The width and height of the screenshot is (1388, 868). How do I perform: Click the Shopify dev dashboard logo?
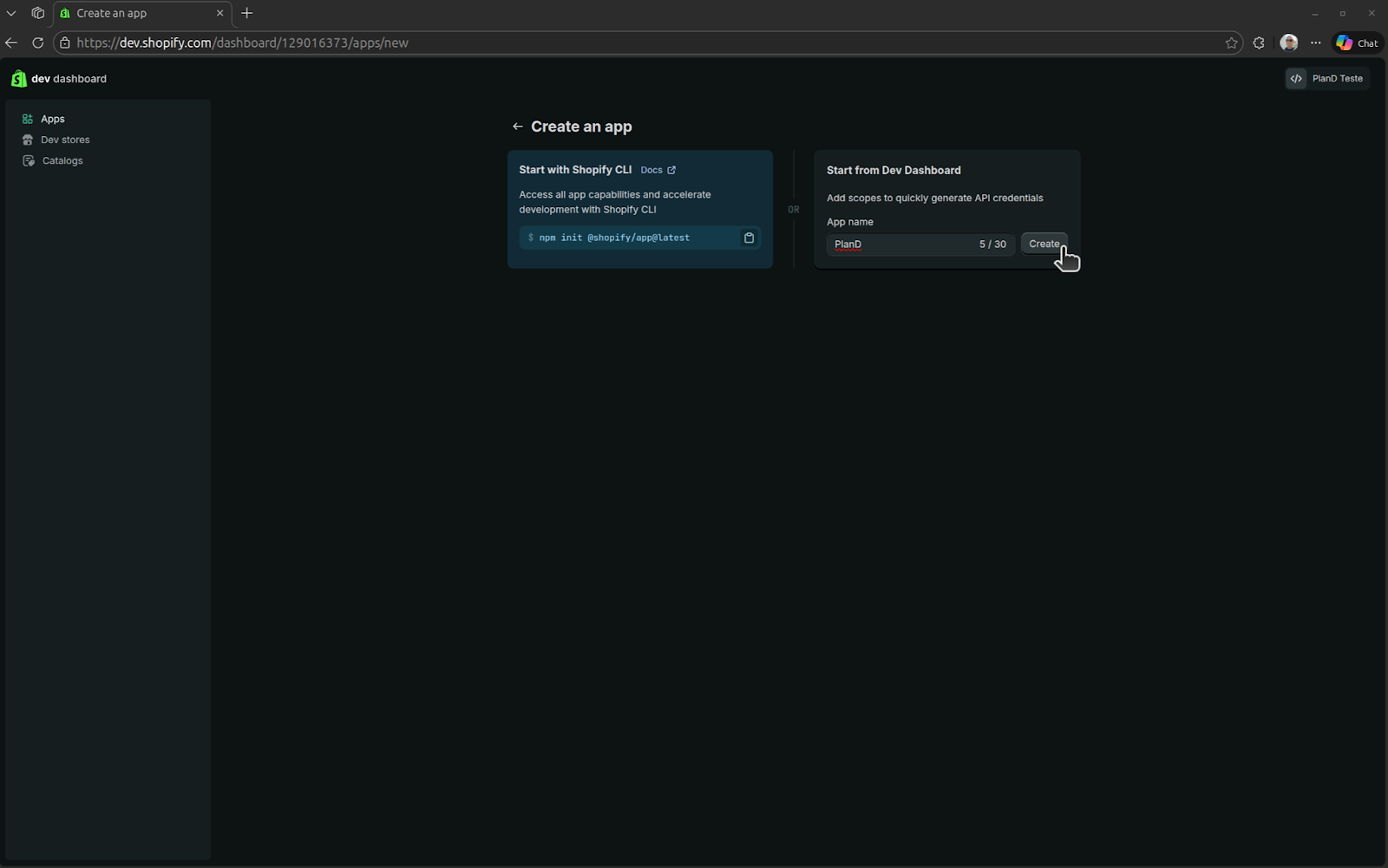[x=58, y=79]
